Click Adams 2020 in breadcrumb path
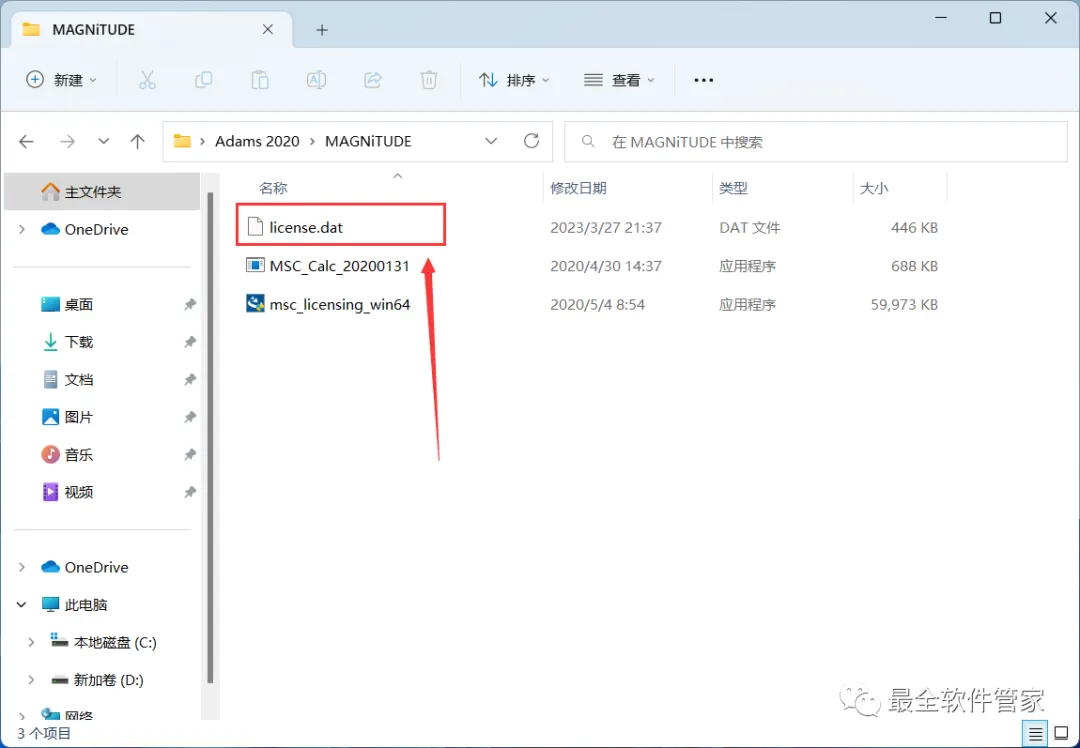Screen dimensions: 1080x748 pos(257,141)
